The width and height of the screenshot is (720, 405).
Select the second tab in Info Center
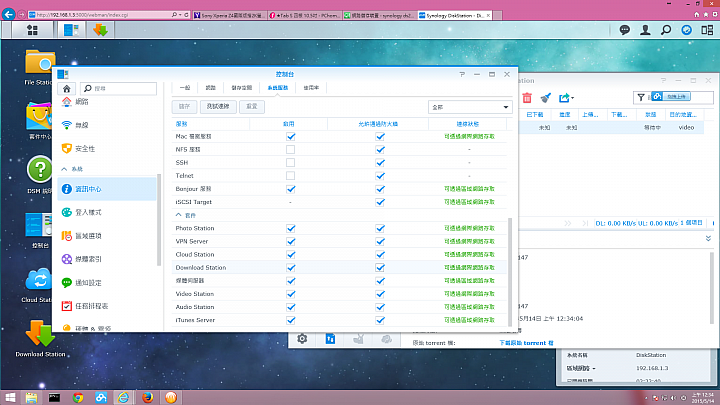click(210, 88)
